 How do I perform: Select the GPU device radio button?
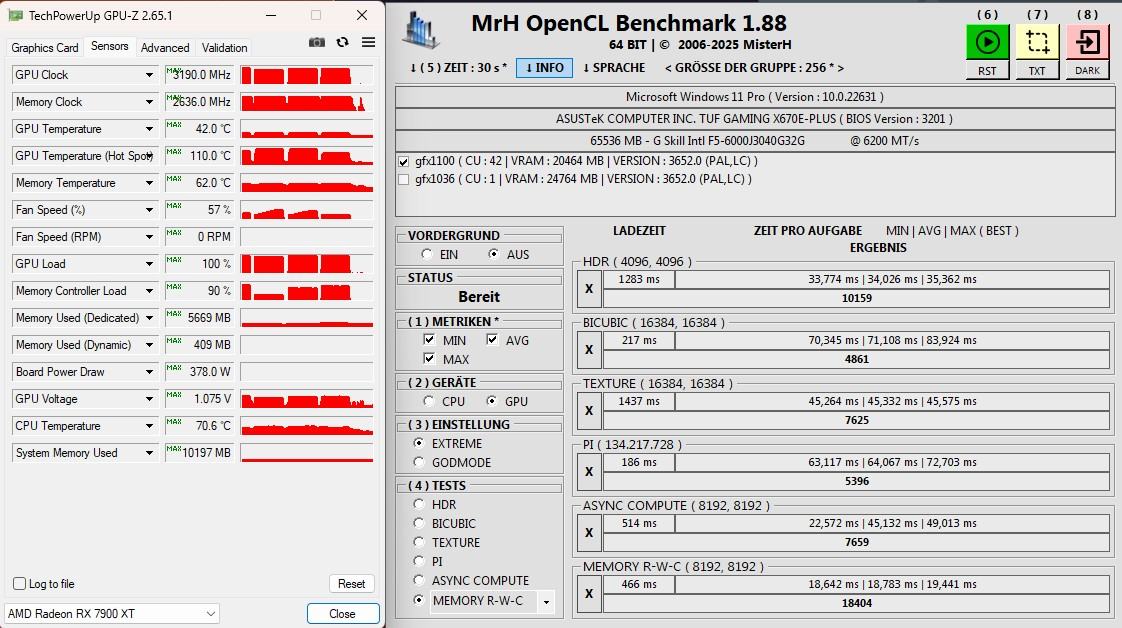(x=492, y=401)
